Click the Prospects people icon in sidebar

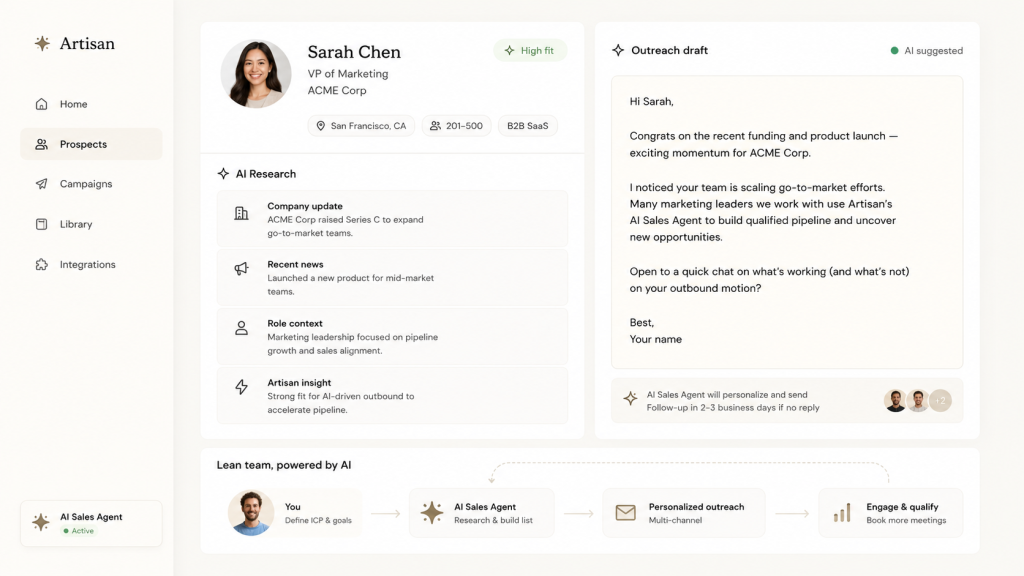pos(41,144)
